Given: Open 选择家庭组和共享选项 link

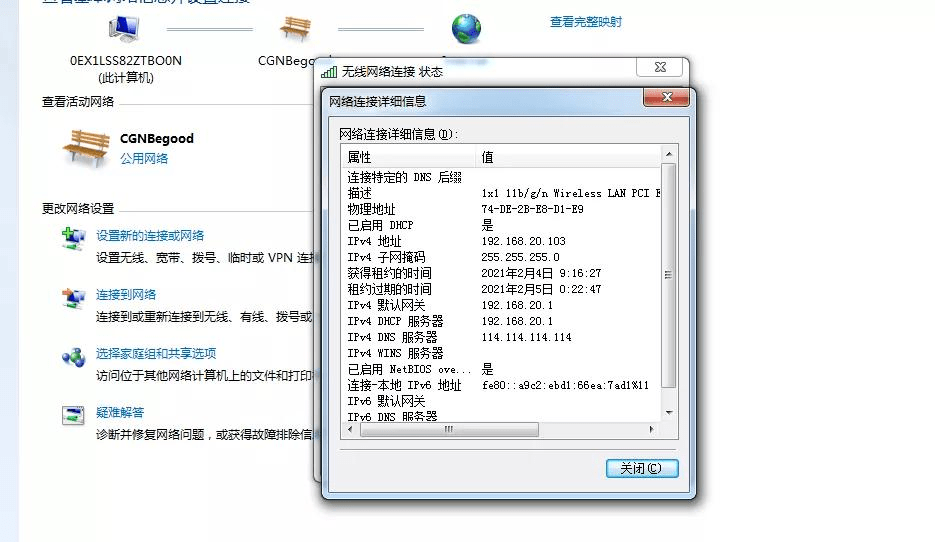Looking at the screenshot, I should pos(156,354).
